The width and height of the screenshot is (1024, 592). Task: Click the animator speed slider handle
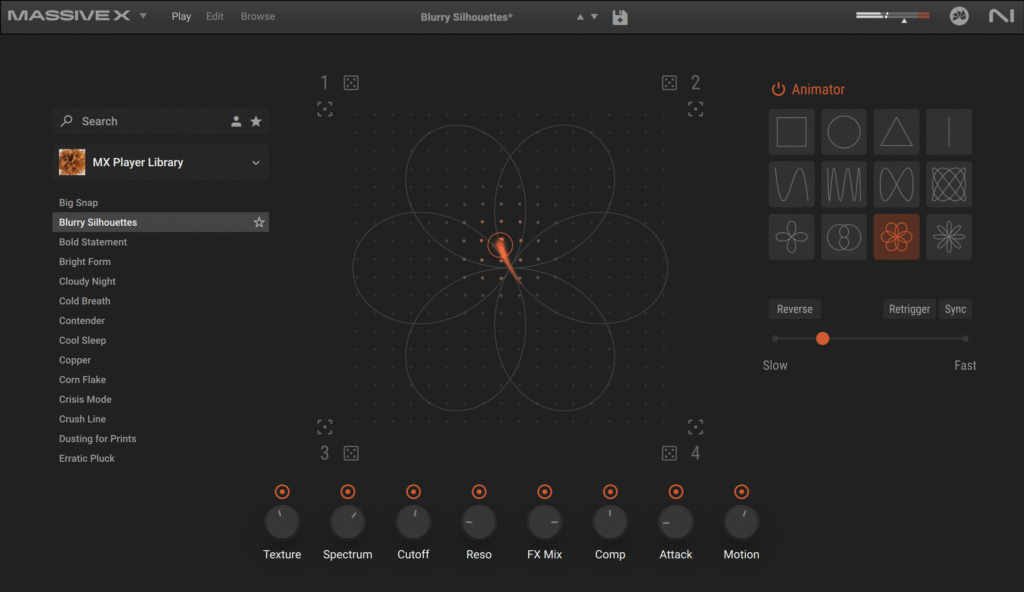[x=822, y=338]
